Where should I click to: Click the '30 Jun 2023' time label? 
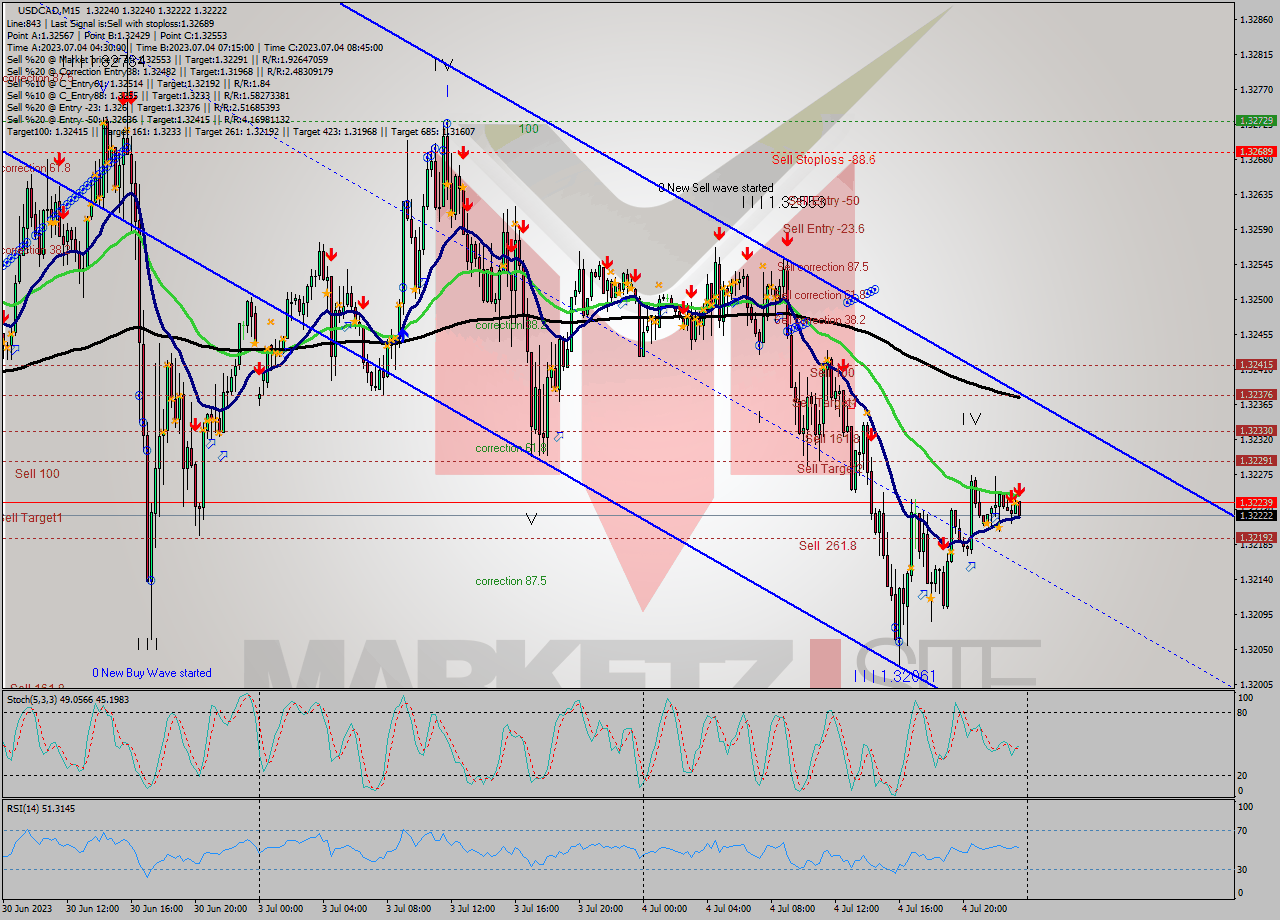(27, 909)
